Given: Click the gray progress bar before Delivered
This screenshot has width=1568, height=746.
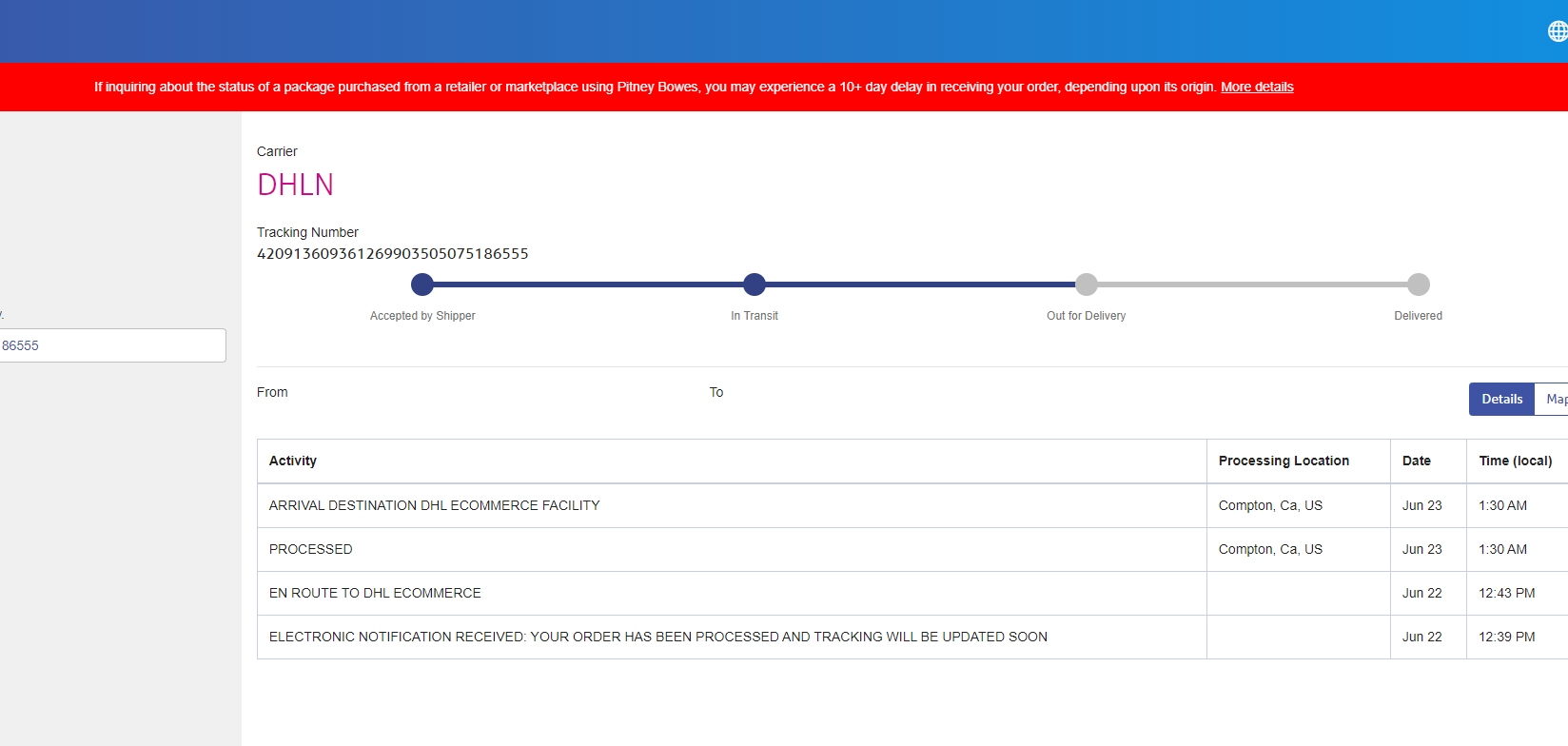Looking at the screenshot, I should tap(1251, 285).
